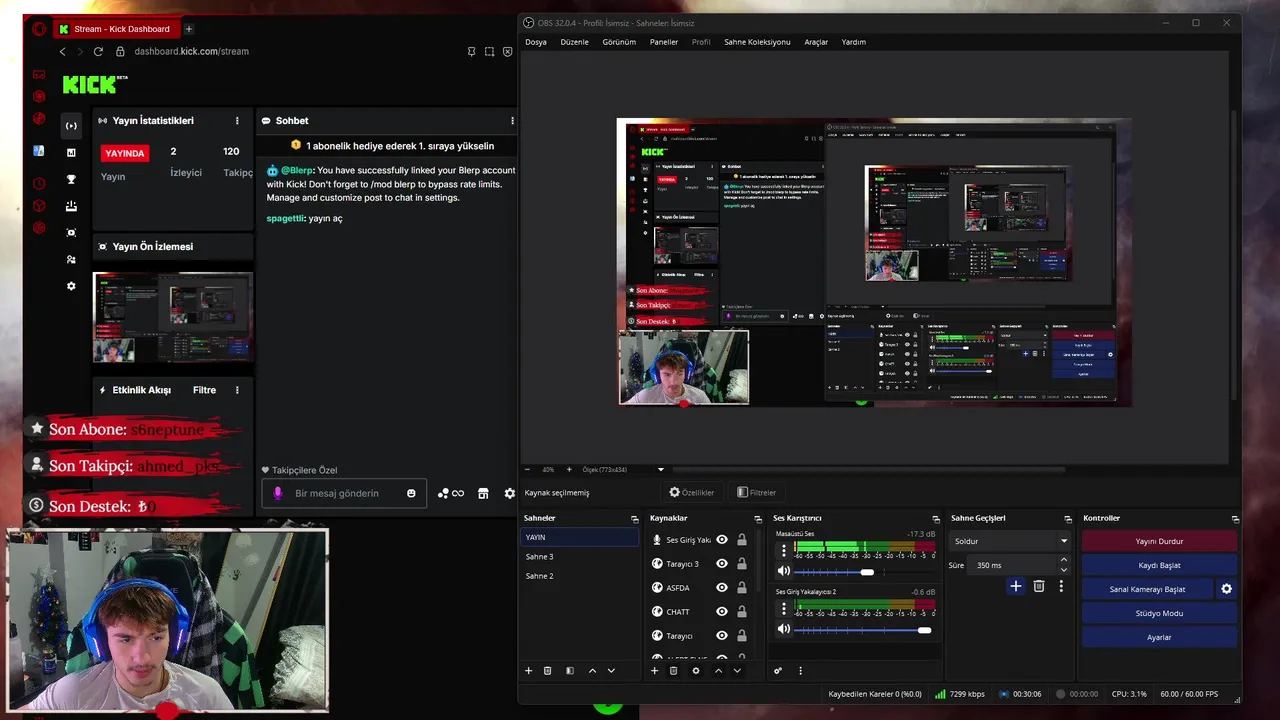Toggle visibility of Ses Giriş Yakı source

(x=722, y=540)
